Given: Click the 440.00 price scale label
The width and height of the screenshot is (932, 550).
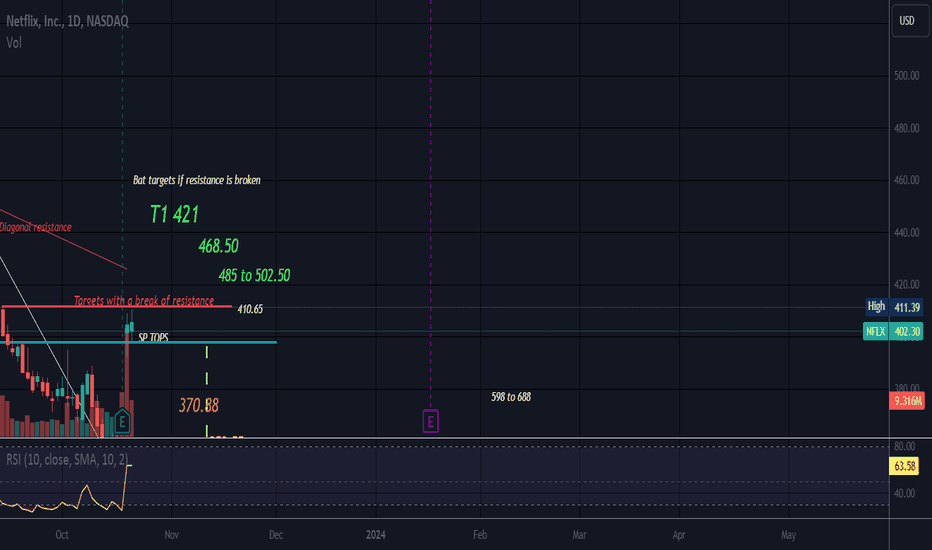Looking at the screenshot, I should (906, 232).
